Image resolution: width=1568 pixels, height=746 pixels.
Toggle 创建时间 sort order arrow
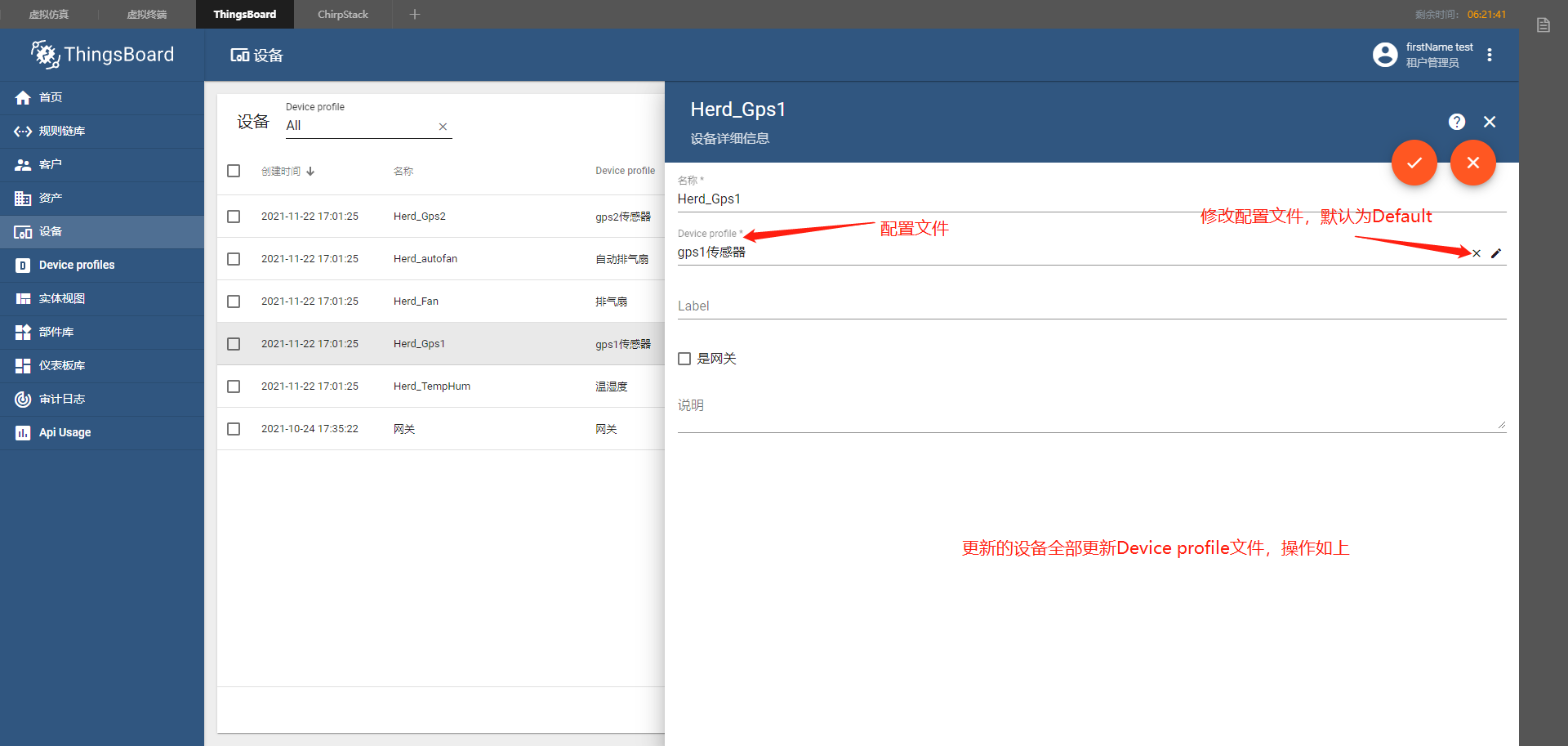point(310,171)
